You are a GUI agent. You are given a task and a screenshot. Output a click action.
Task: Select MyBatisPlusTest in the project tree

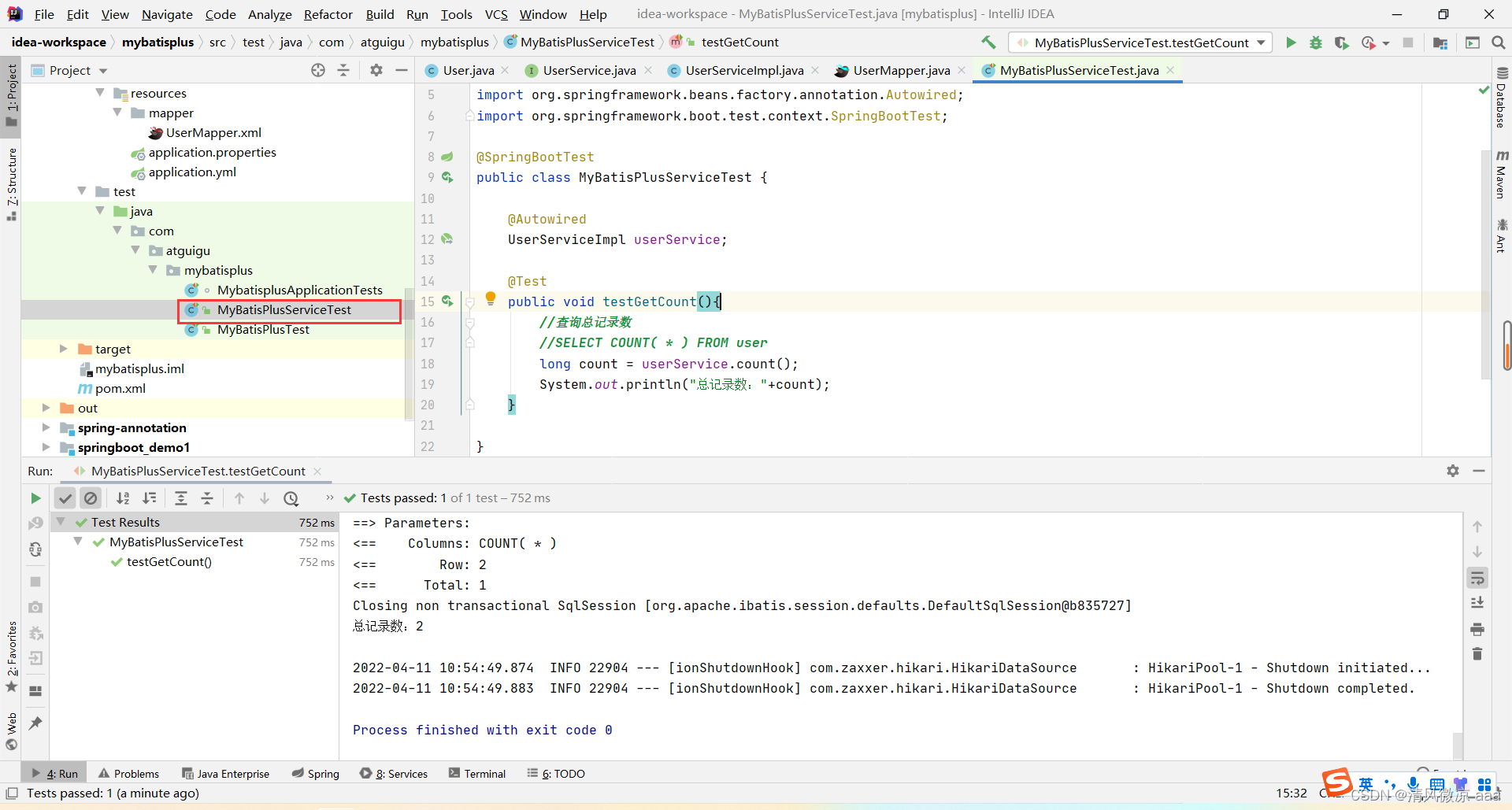[x=263, y=330]
